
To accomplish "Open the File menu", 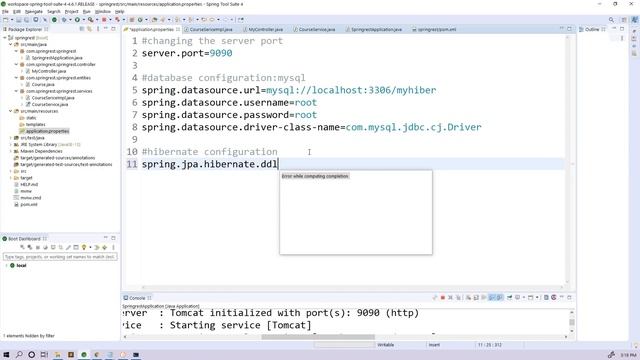I will click(5, 11).
